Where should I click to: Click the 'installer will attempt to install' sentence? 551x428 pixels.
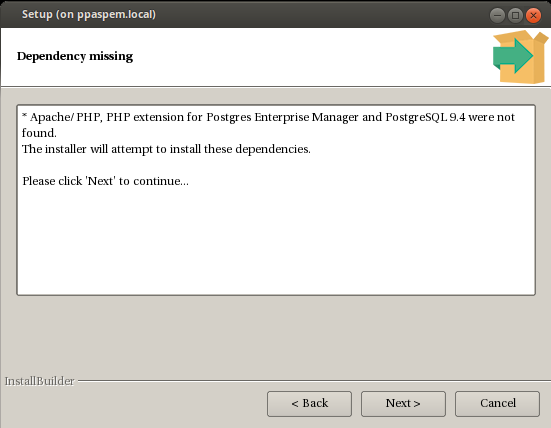point(166,149)
